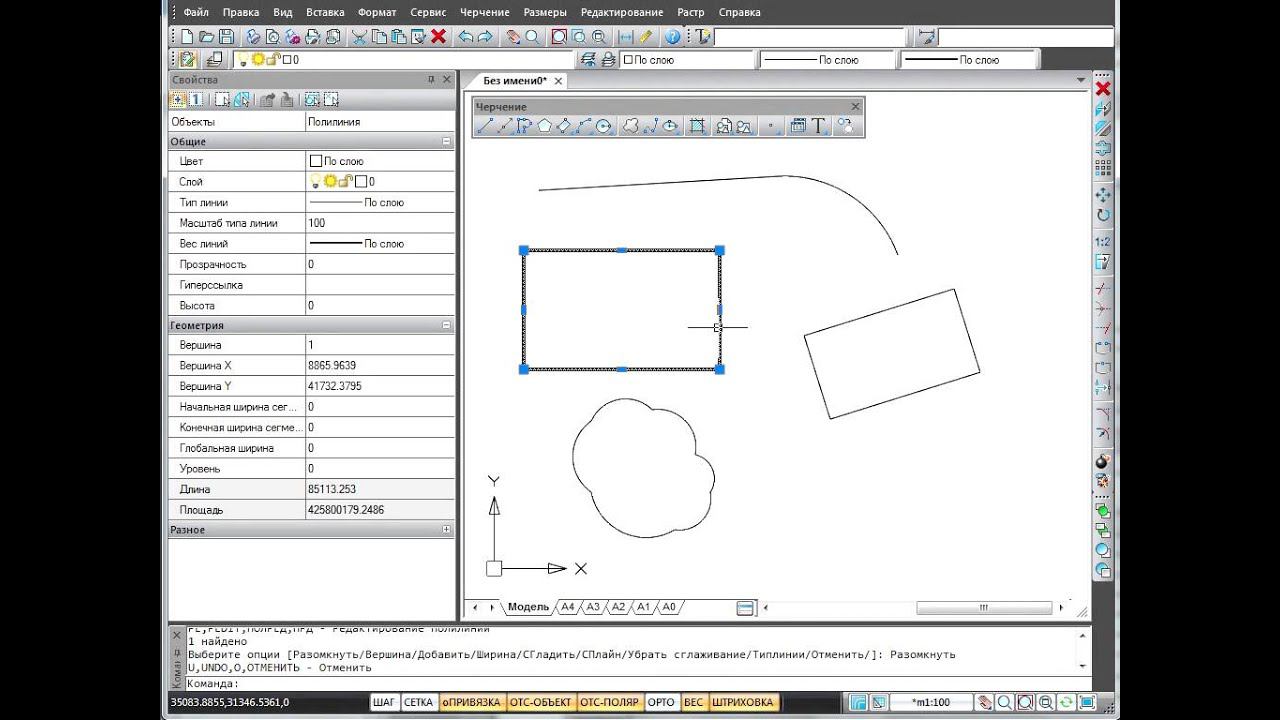
Task: Collapse the Общие section in the properties panel
Action: (x=446, y=142)
